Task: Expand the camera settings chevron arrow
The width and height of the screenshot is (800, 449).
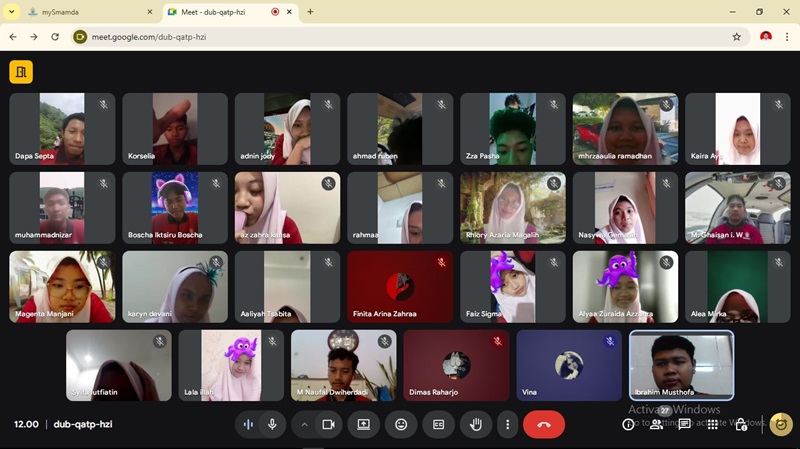Action: [x=305, y=424]
